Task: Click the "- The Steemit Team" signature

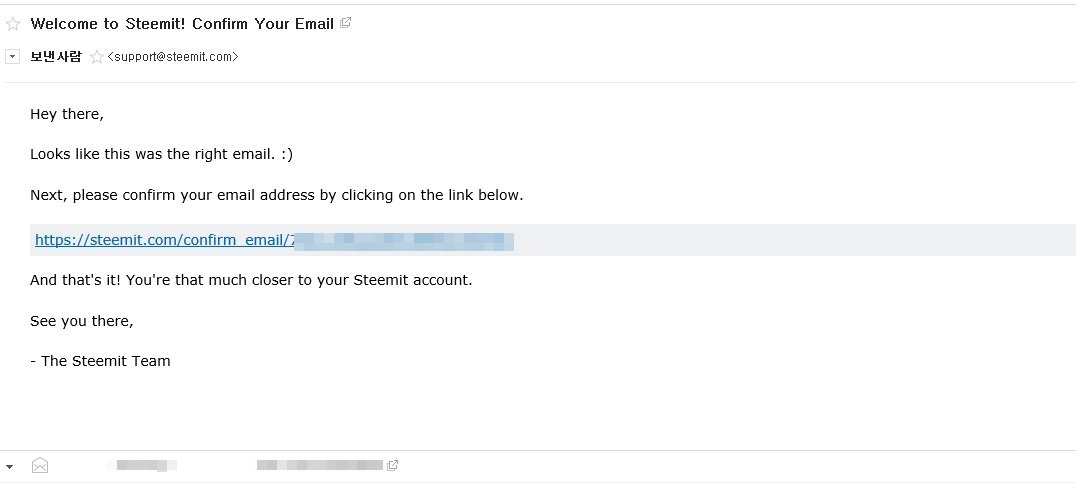Action: 100,361
